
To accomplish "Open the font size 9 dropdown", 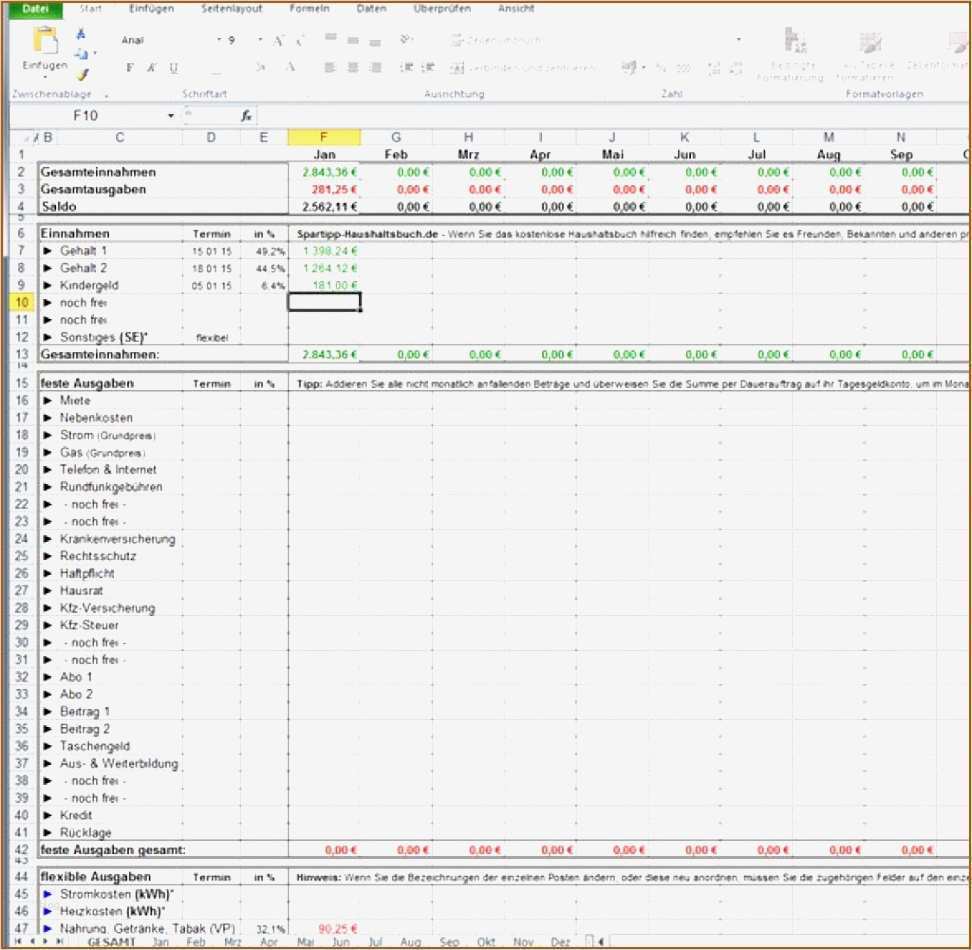I will tap(260, 40).
